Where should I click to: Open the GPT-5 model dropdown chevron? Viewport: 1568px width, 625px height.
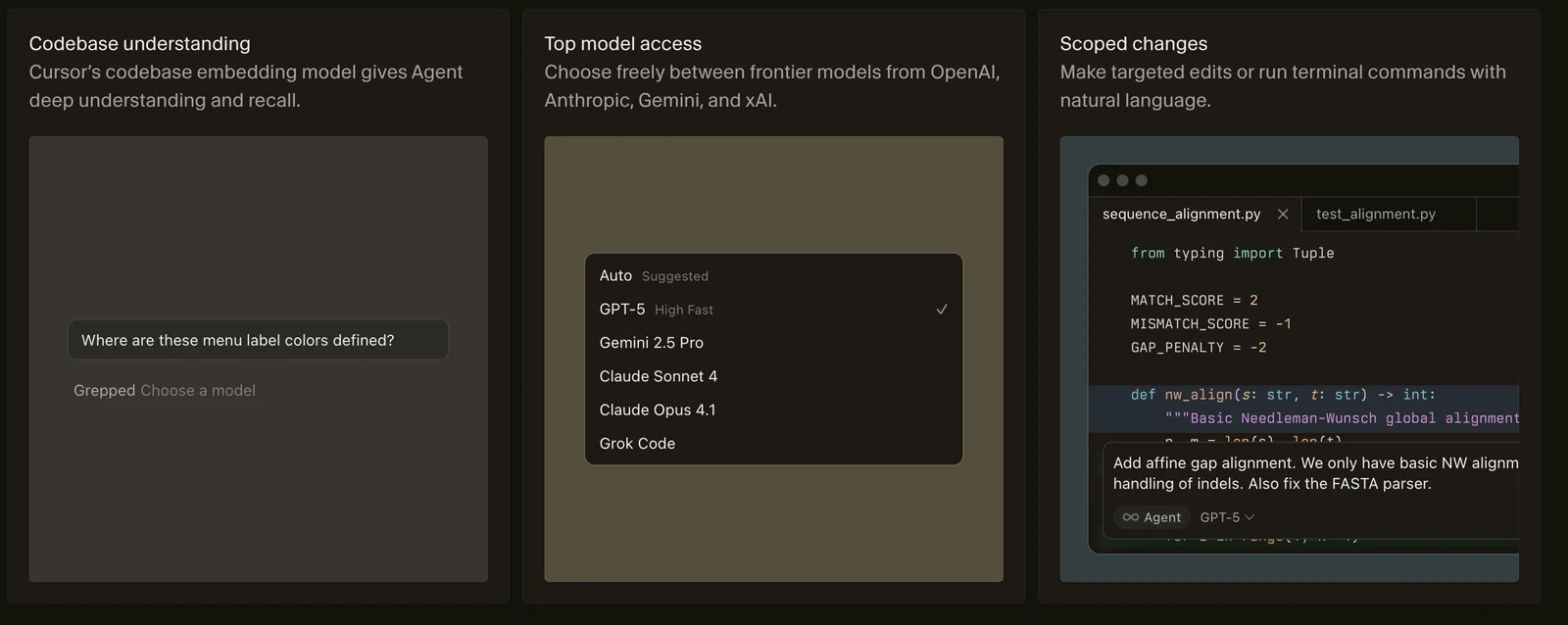[1249, 517]
